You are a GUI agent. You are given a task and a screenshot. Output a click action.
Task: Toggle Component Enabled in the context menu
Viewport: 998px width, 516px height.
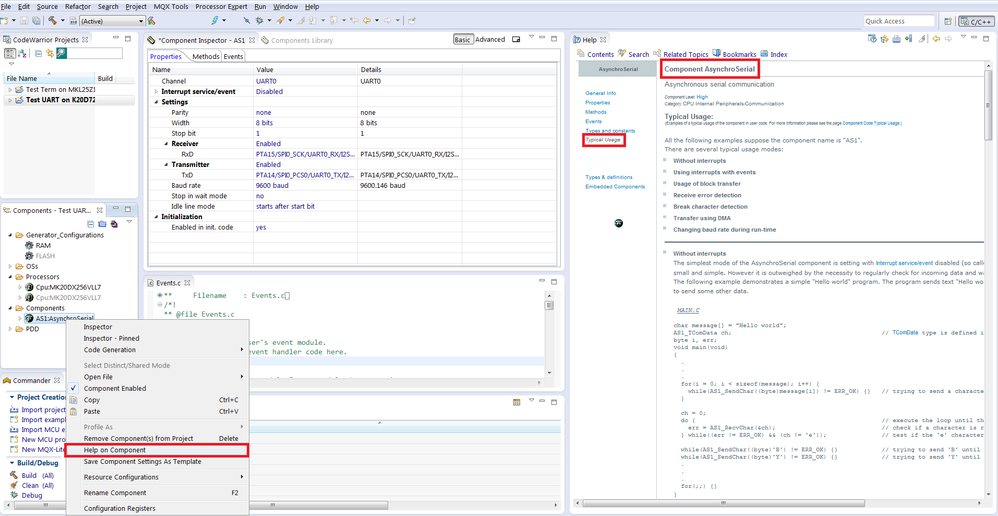click(115, 388)
